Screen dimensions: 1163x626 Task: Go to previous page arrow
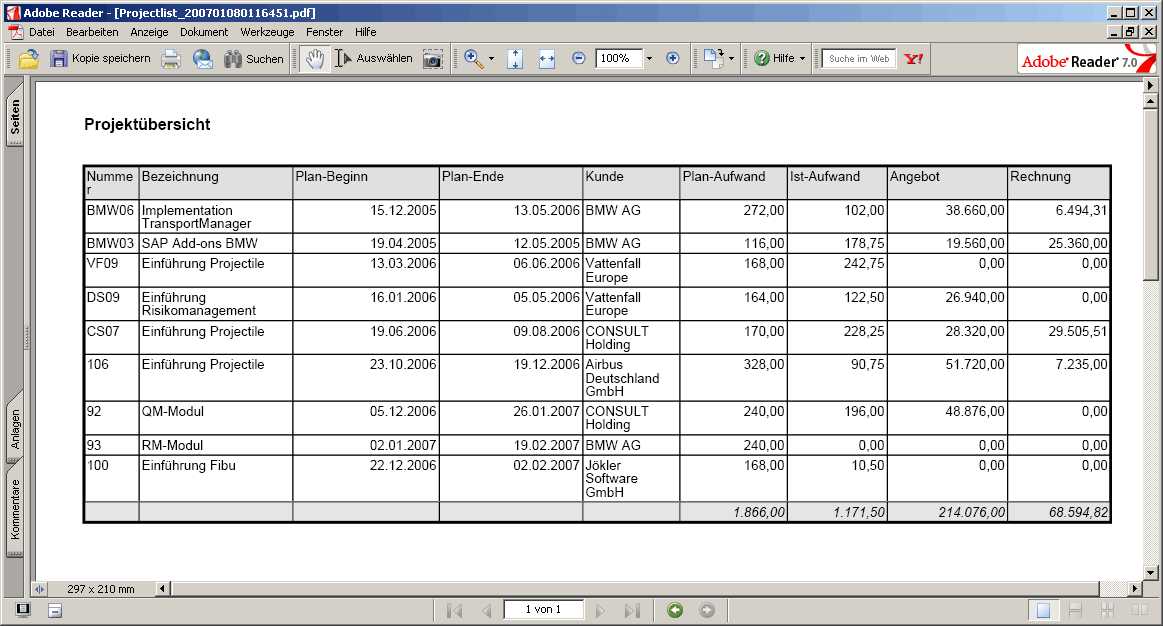click(x=487, y=610)
